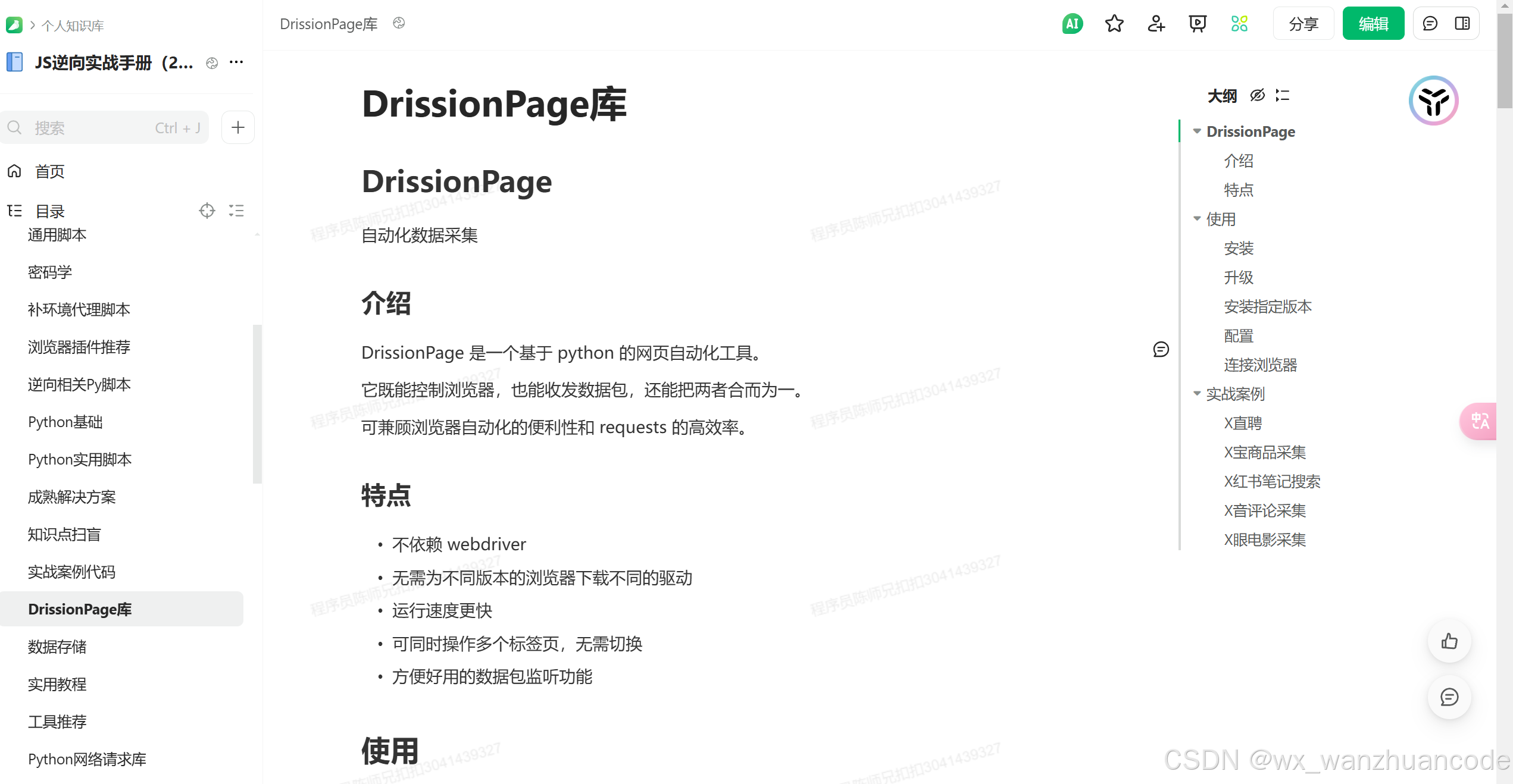Star this document with the favorite icon
Viewport: 1513px width, 784px height.
tap(1114, 24)
